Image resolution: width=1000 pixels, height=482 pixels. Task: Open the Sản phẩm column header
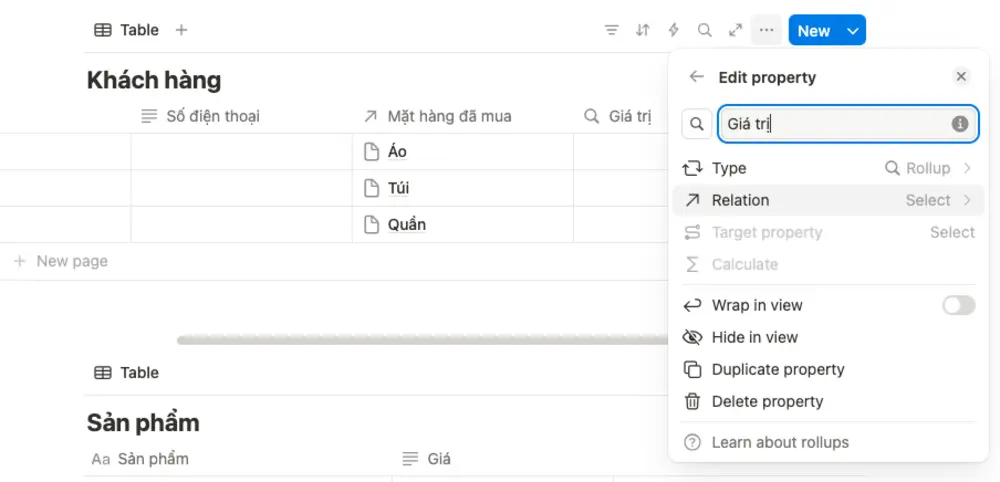click(238, 459)
